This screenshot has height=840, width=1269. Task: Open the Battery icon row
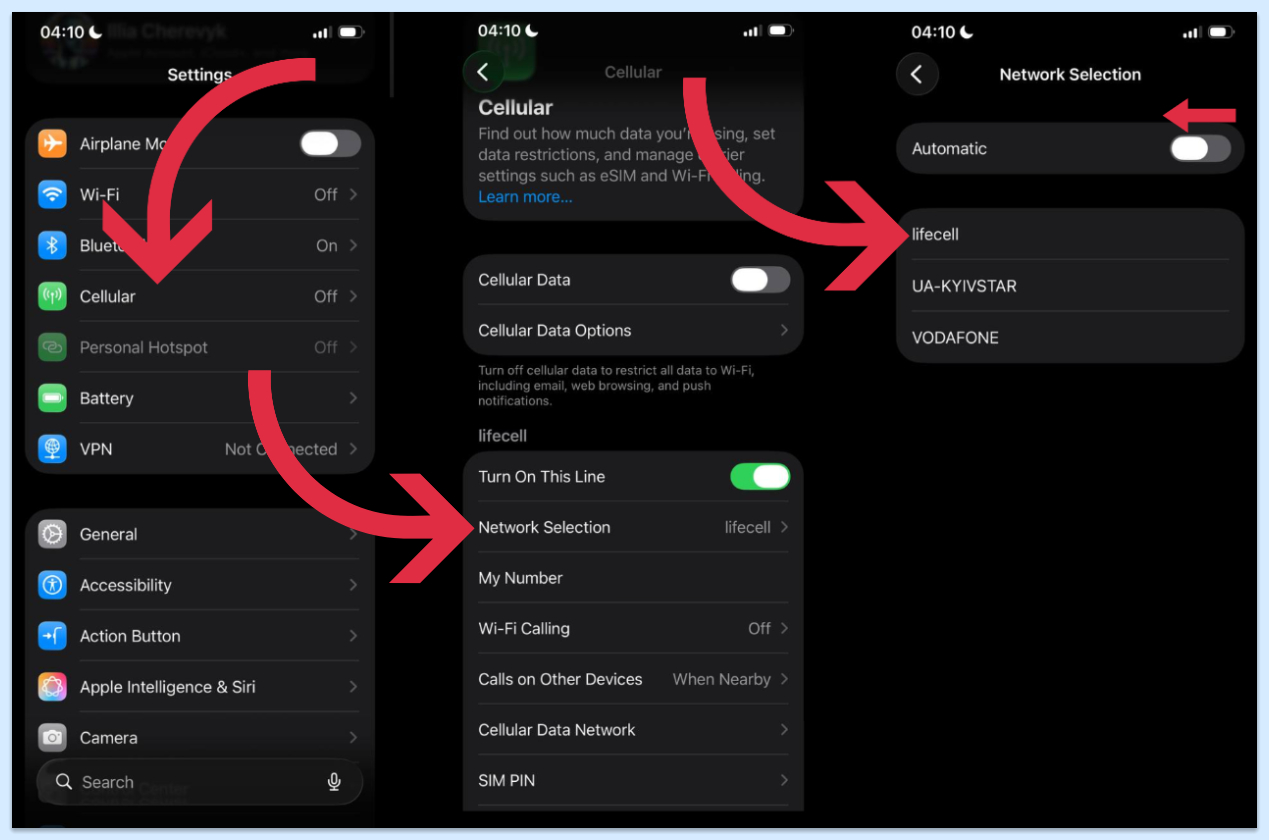point(52,398)
